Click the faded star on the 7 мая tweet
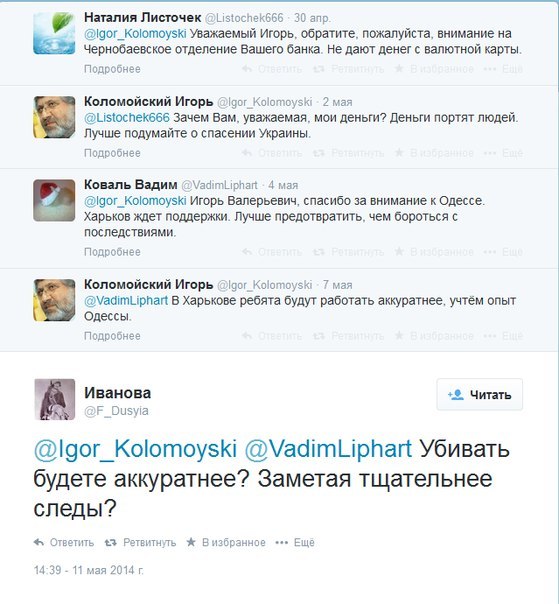559x604 pixels. click(x=399, y=336)
